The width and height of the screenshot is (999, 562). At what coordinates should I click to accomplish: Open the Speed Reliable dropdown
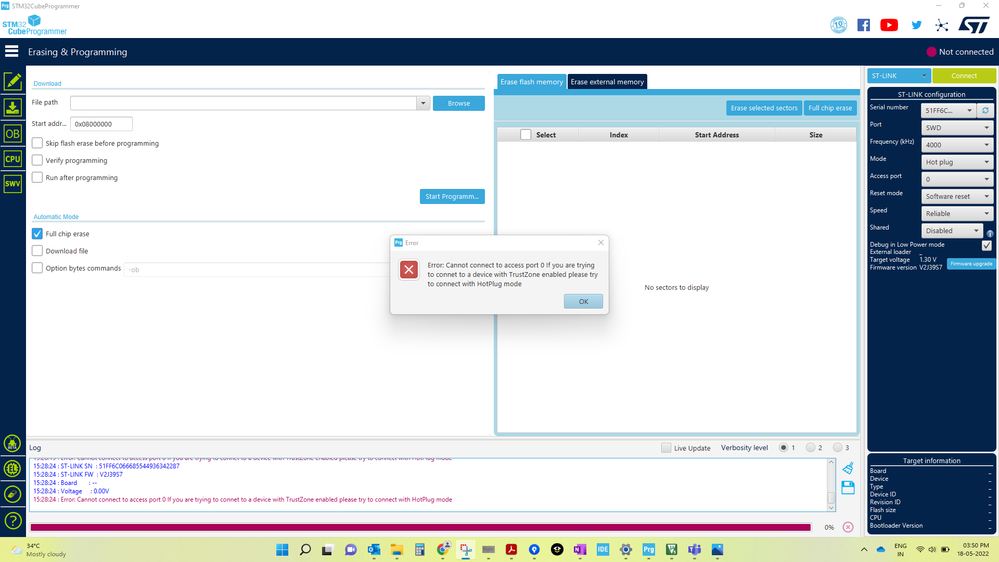pyautogui.click(x=958, y=213)
